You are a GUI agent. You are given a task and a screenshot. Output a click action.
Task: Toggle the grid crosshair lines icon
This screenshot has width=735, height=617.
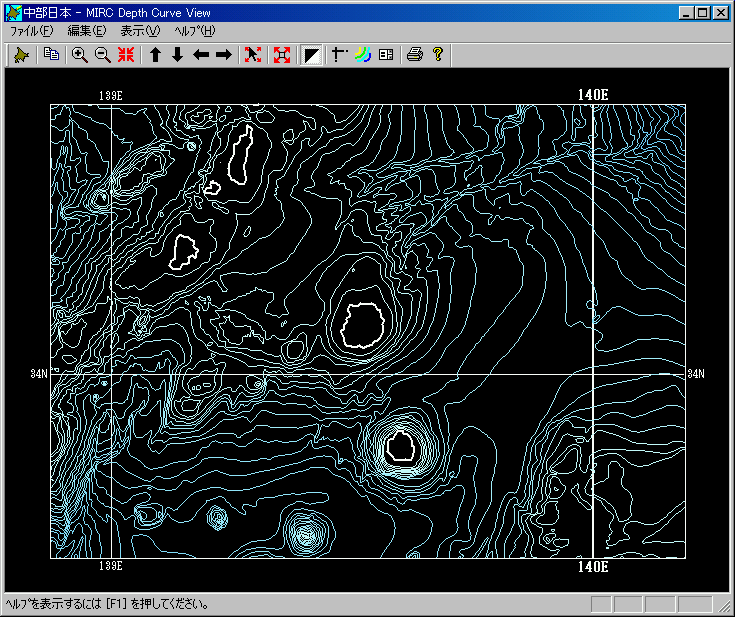tap(339, 55)
